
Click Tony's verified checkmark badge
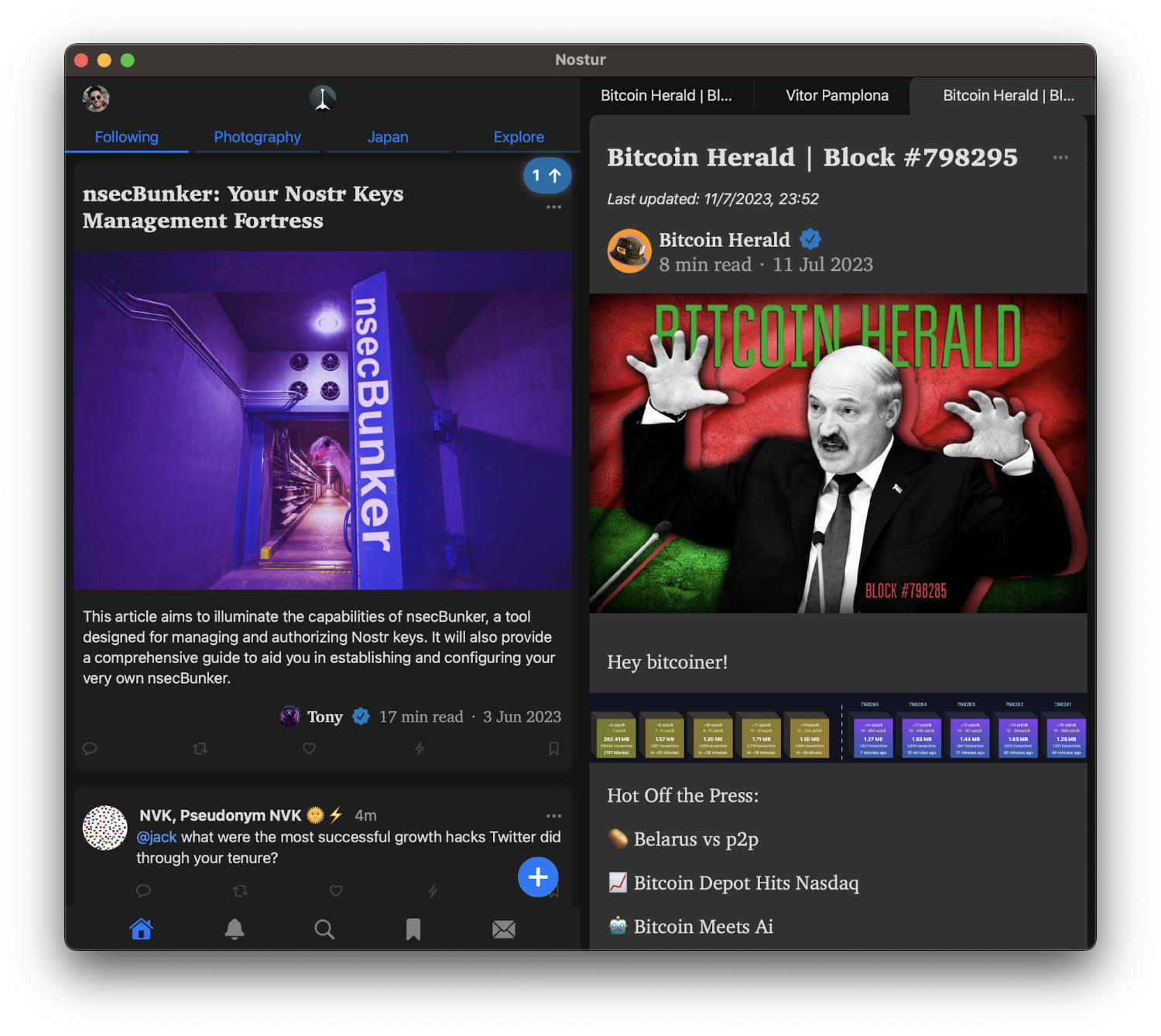click(361, 717)
